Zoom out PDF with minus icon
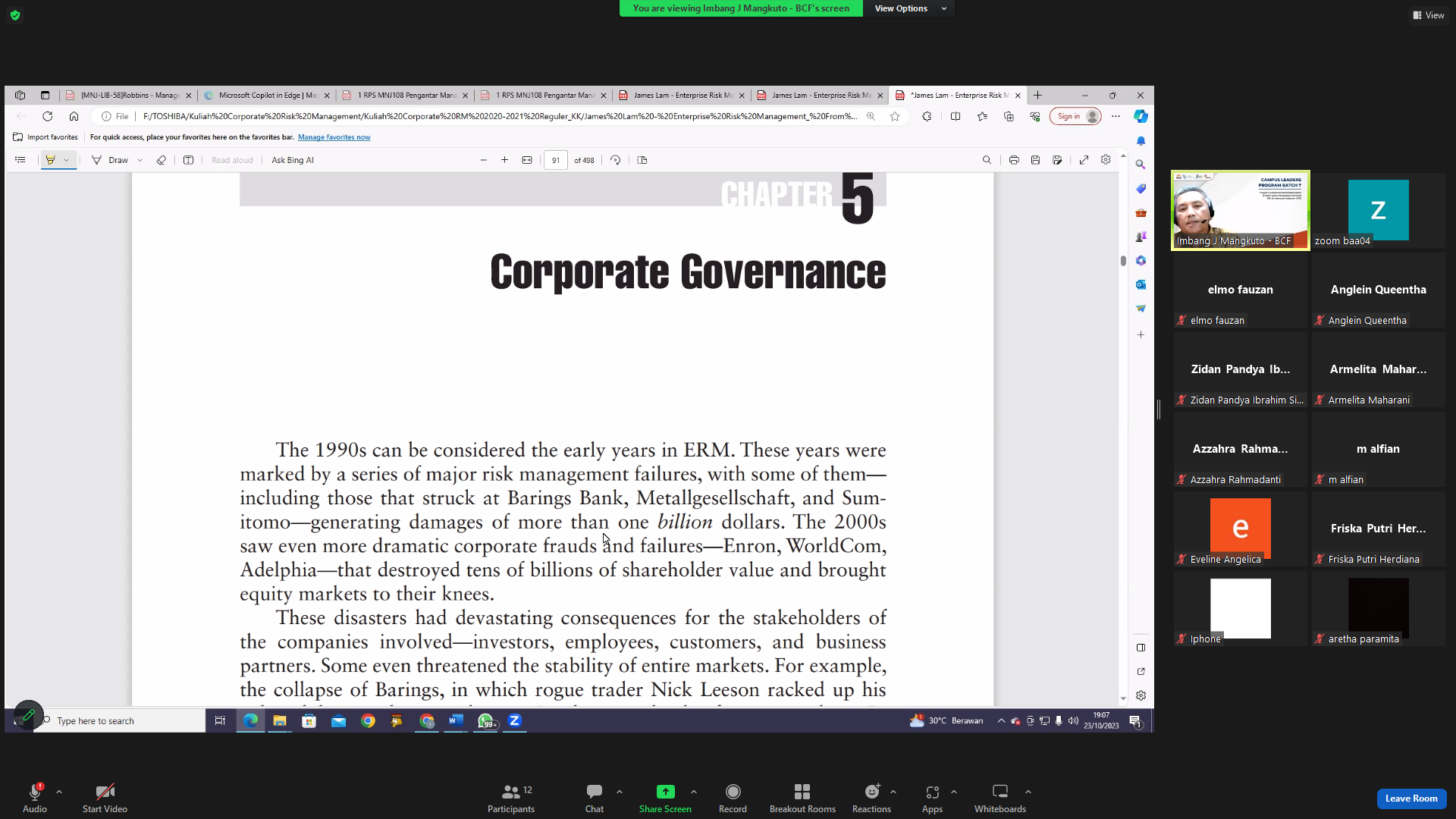 pos(483,160)
